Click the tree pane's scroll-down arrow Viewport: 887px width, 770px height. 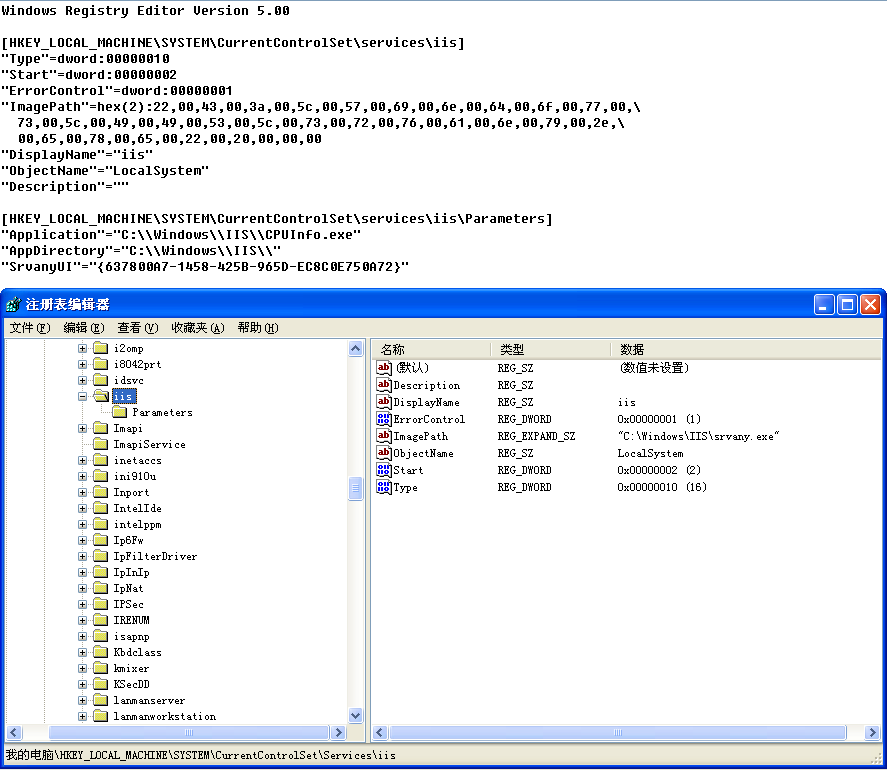(x=355, y=715)
